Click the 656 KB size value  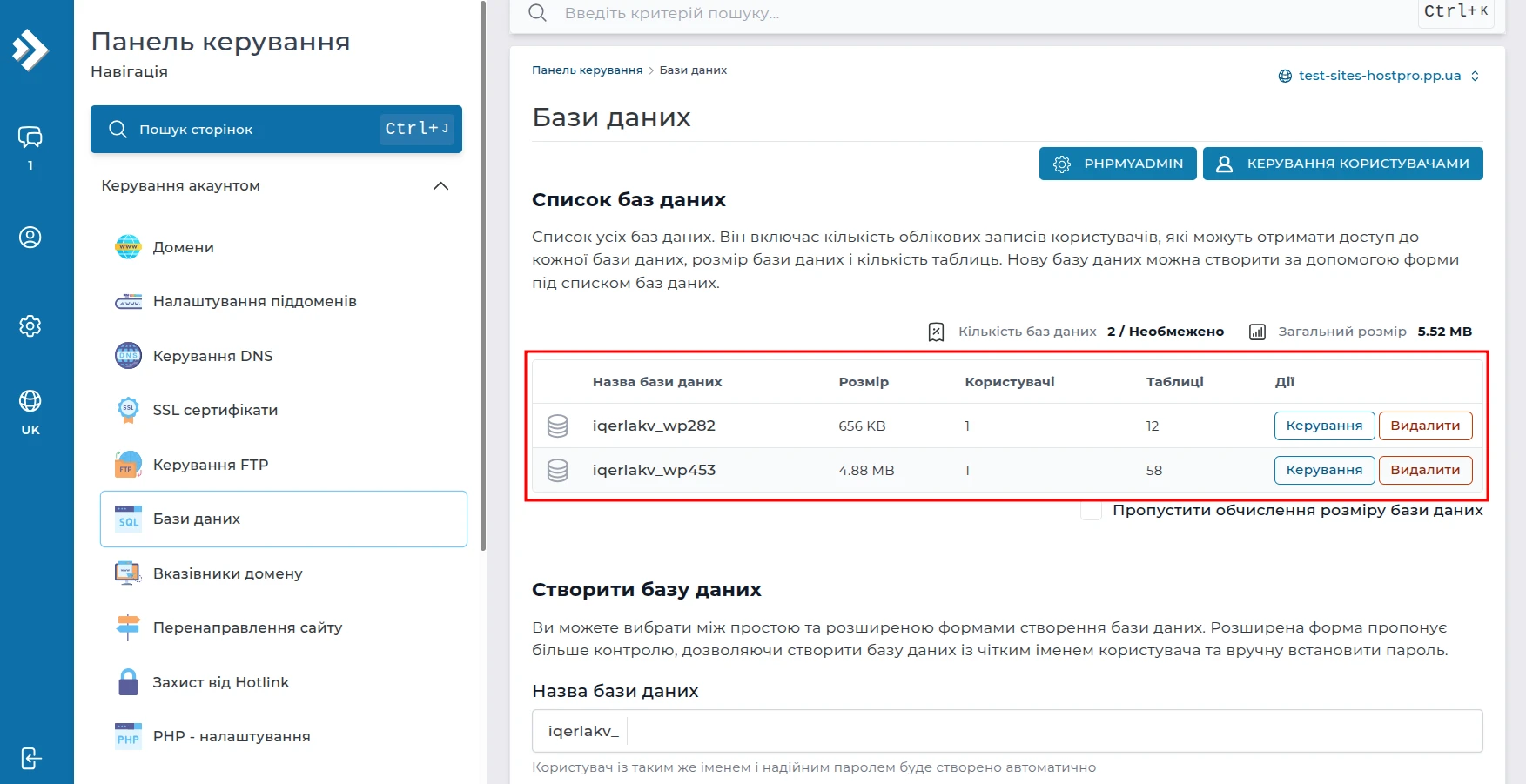click(x=862, y=426)
